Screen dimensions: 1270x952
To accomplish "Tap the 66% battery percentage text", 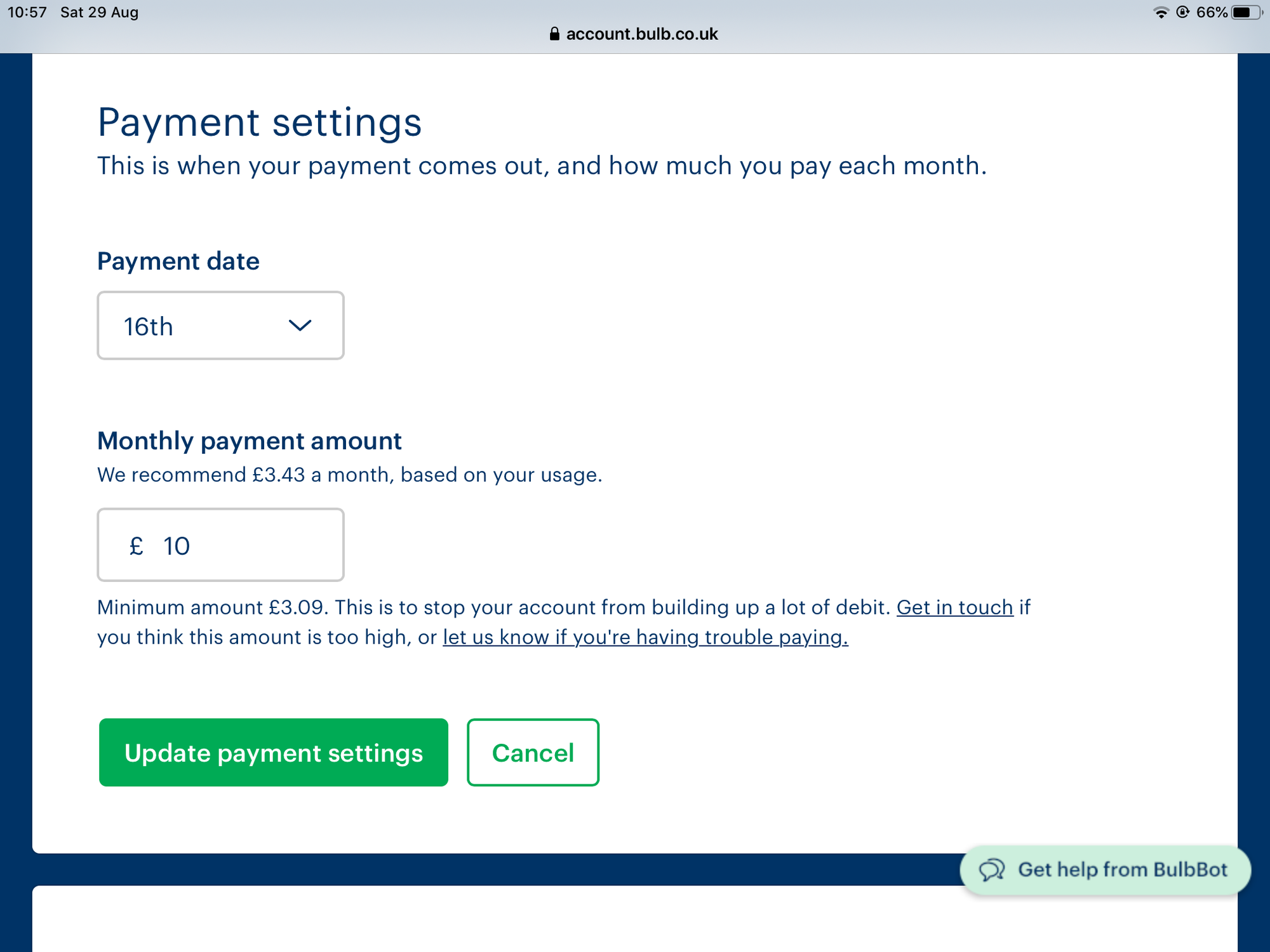I will [1212, 13].
